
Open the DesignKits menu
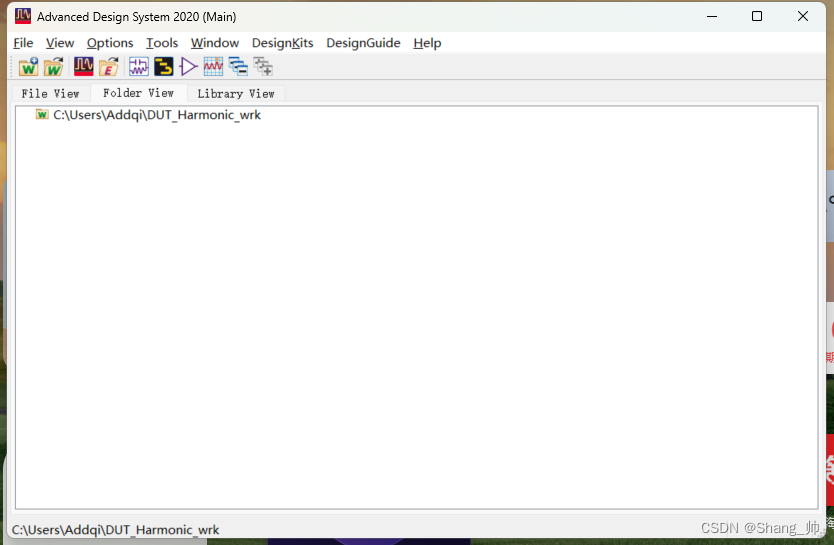[283, 43]
